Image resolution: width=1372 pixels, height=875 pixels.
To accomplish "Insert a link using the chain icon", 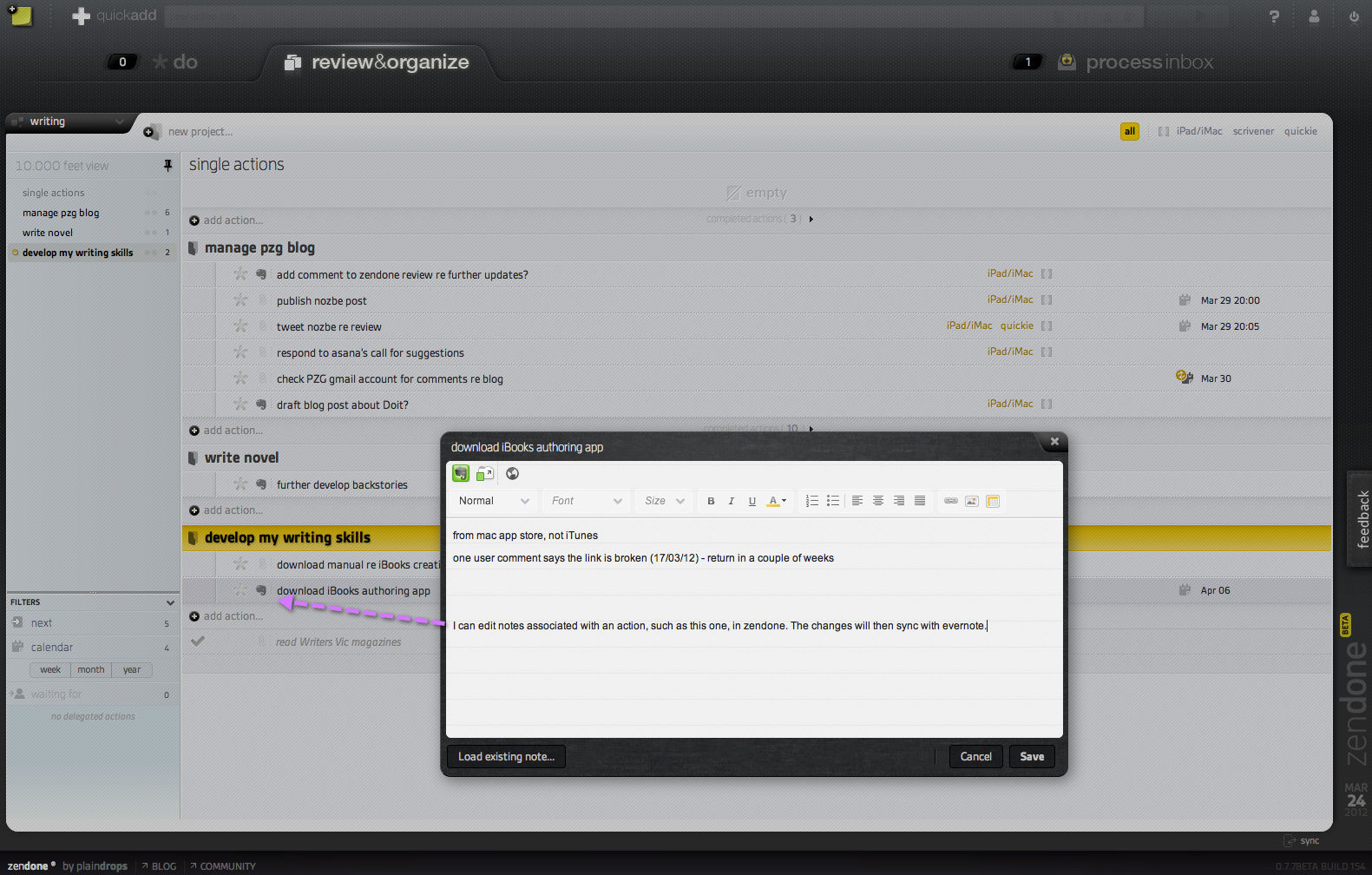I will coord(951,501).
